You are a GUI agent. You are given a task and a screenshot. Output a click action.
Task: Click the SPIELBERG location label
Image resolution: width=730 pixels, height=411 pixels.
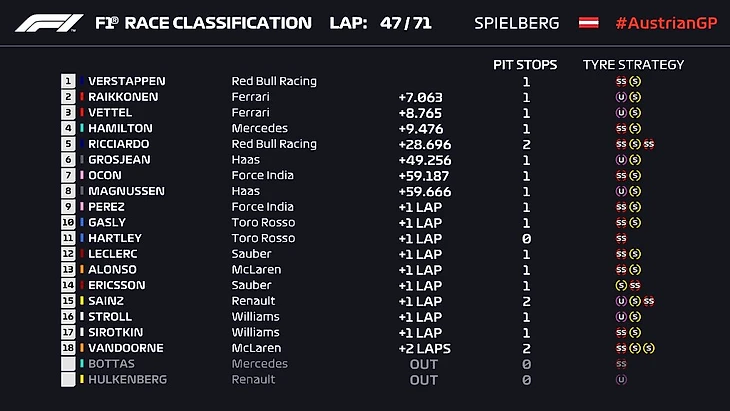[x=517, y=22]
